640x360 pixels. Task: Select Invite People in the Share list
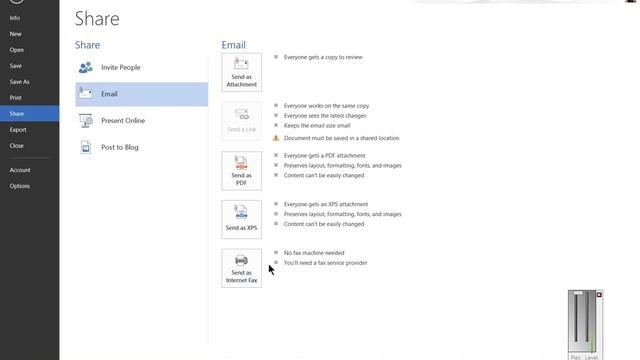tap(141, 67)
